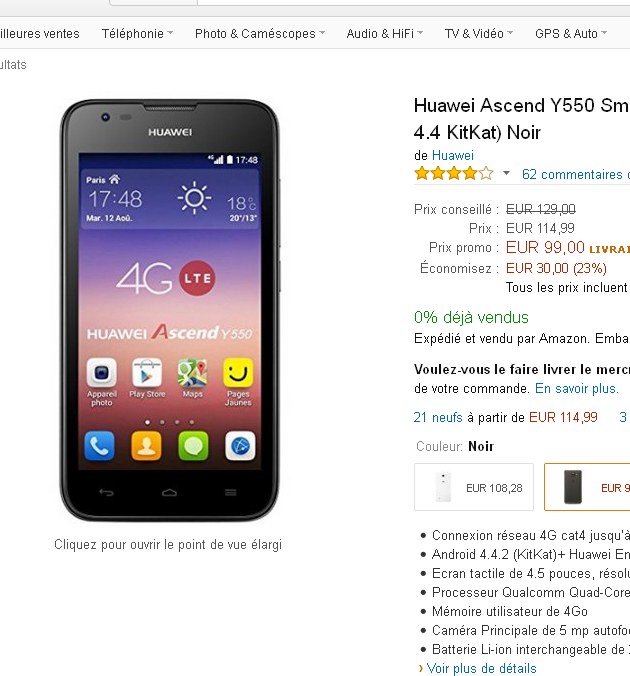The image size is (630, 676).
Task: Click the Voir plus chevron arrow
Action: tap(421, 669)
